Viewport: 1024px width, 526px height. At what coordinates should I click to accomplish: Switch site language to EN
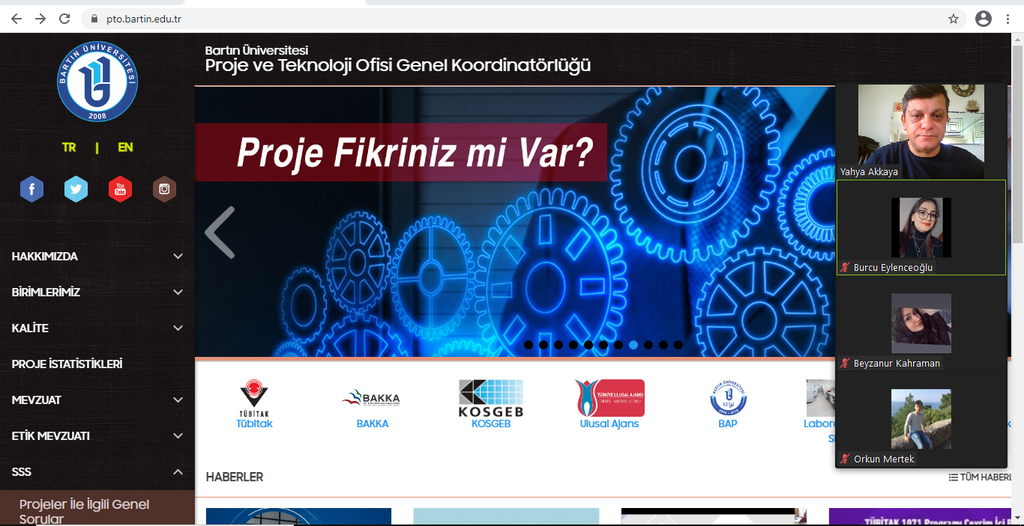125,148
